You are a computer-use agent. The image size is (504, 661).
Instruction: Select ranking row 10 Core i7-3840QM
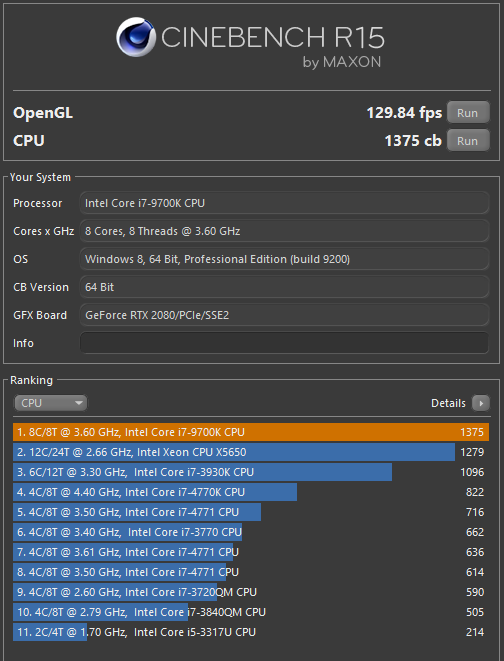click(251, 612)
